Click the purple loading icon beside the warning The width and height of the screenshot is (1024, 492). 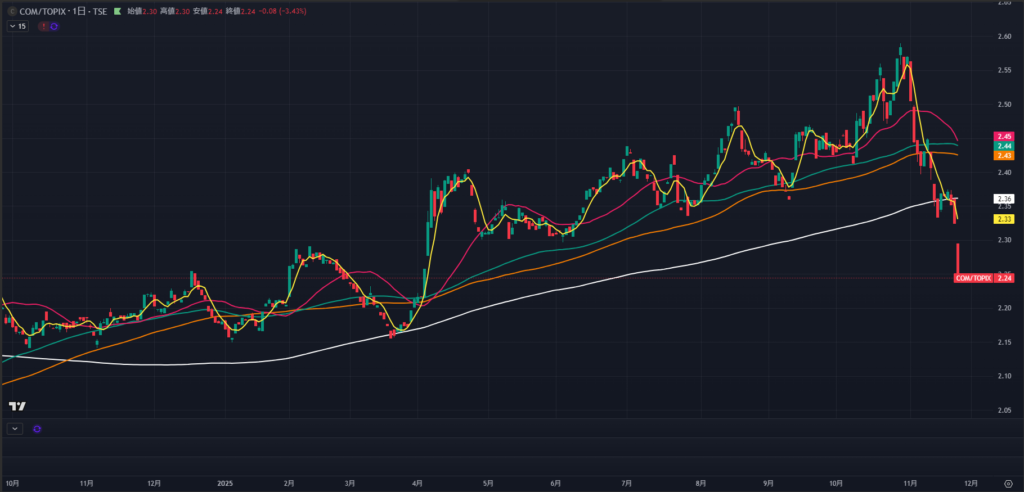tap(53, 26)
